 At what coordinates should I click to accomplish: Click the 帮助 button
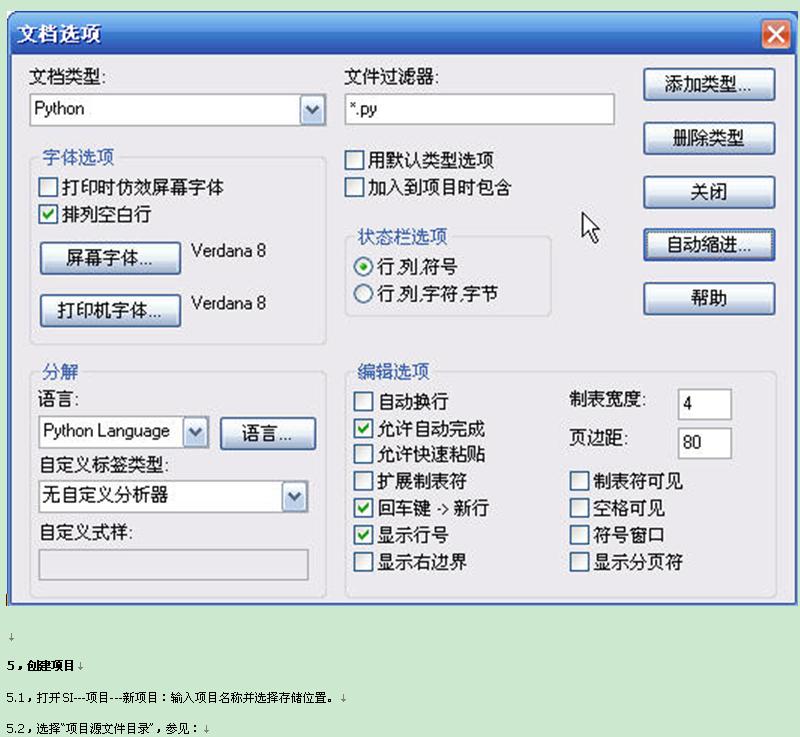(709, 298)
